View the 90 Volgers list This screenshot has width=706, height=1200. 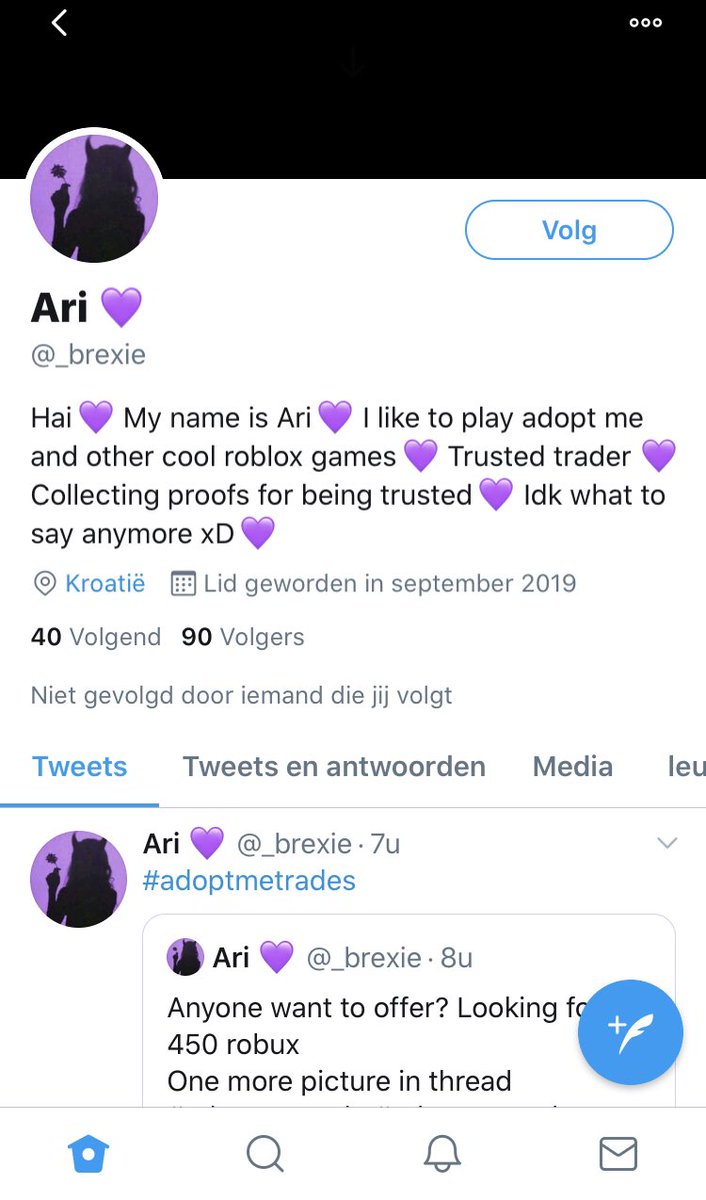[x=243, y=637]
